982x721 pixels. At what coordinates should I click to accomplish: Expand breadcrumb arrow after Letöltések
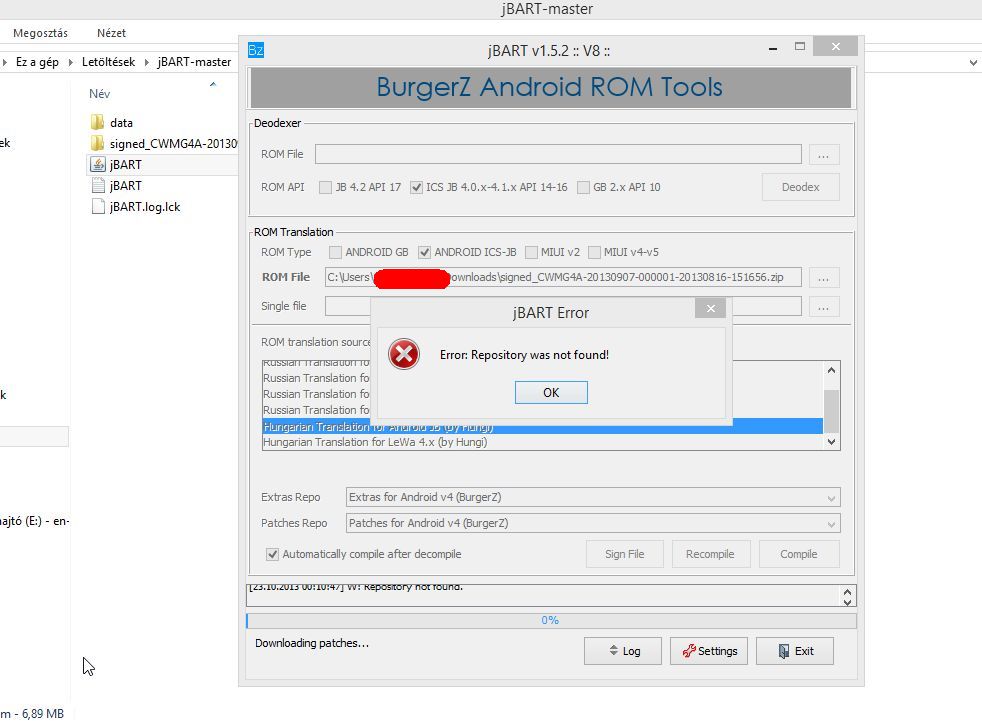click(147, 62)
